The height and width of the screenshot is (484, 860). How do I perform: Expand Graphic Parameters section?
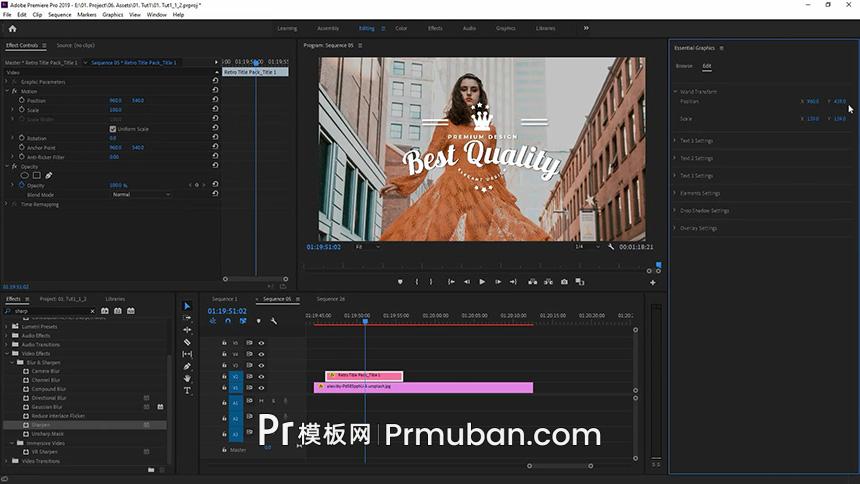tap(7, 82)
